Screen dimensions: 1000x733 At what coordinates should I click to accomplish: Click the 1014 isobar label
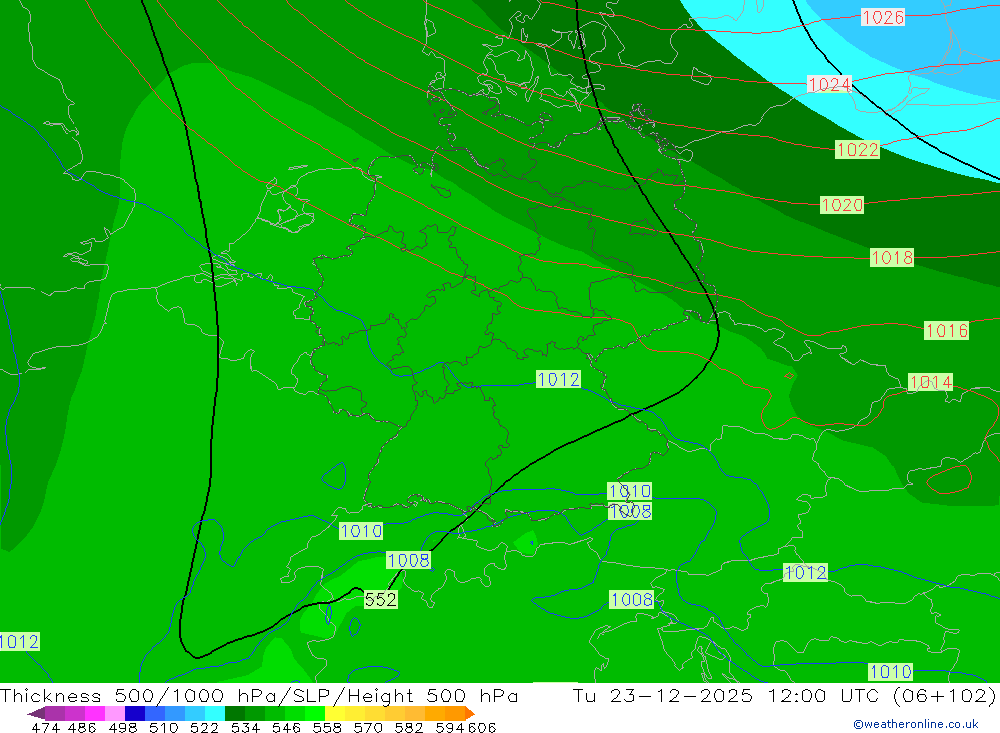[x=930, y=382]
